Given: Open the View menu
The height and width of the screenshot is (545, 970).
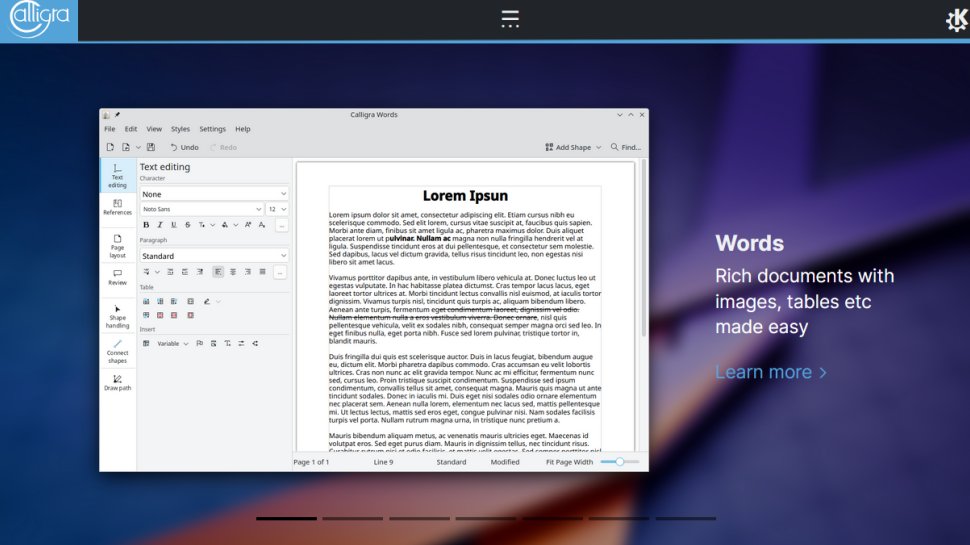Looking at the screenshot, I should 154,129.
